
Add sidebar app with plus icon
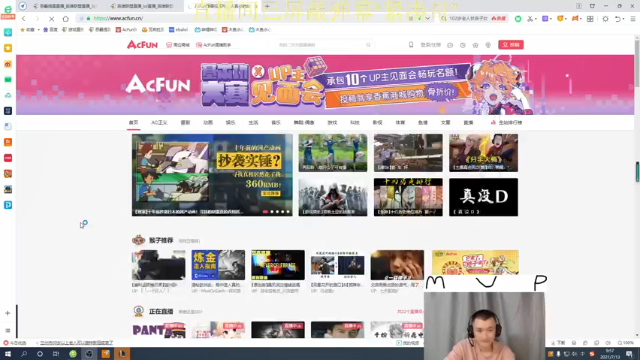pos(7,313)
